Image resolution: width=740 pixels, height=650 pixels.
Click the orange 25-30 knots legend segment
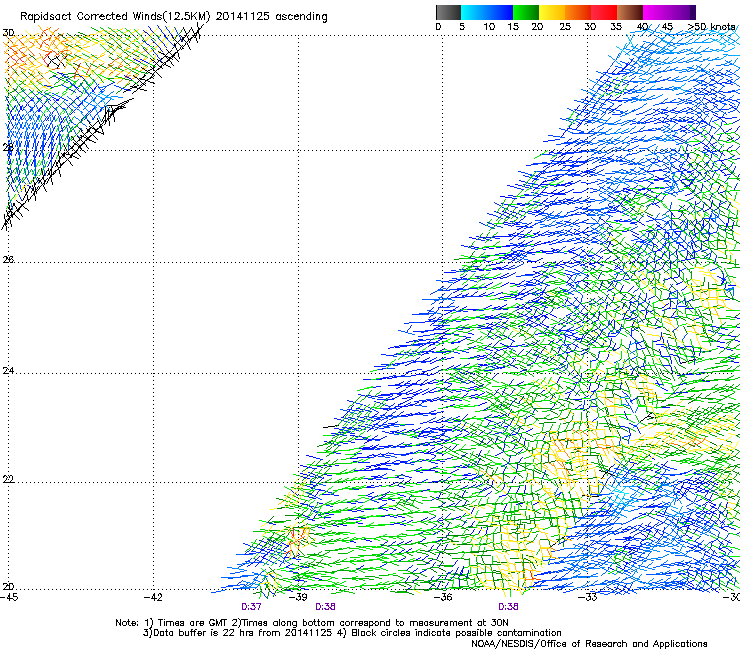[x=578, y=12]
